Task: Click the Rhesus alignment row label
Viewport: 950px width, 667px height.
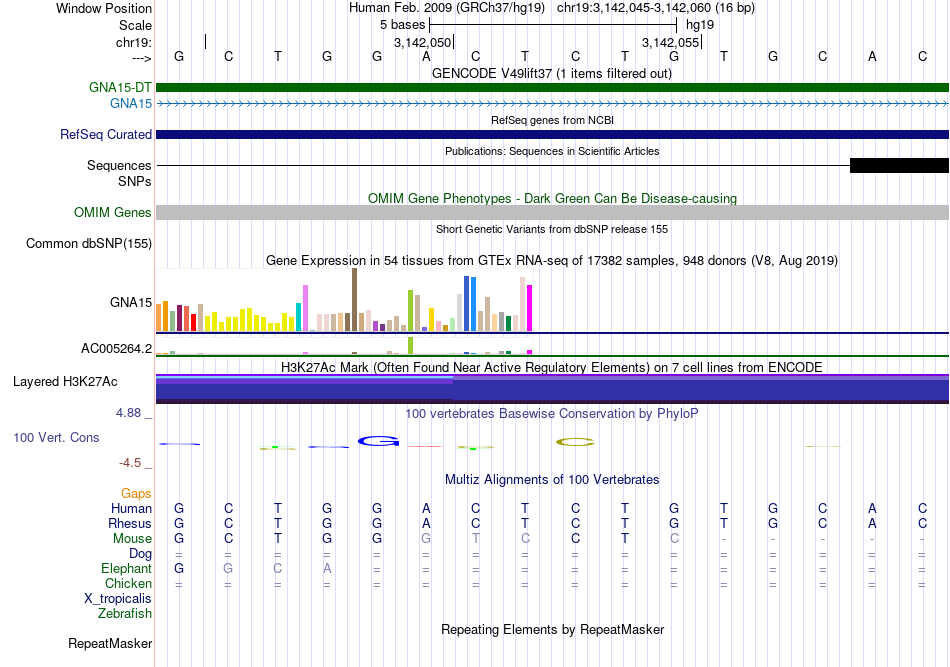Action: click(x=130, y=523)
